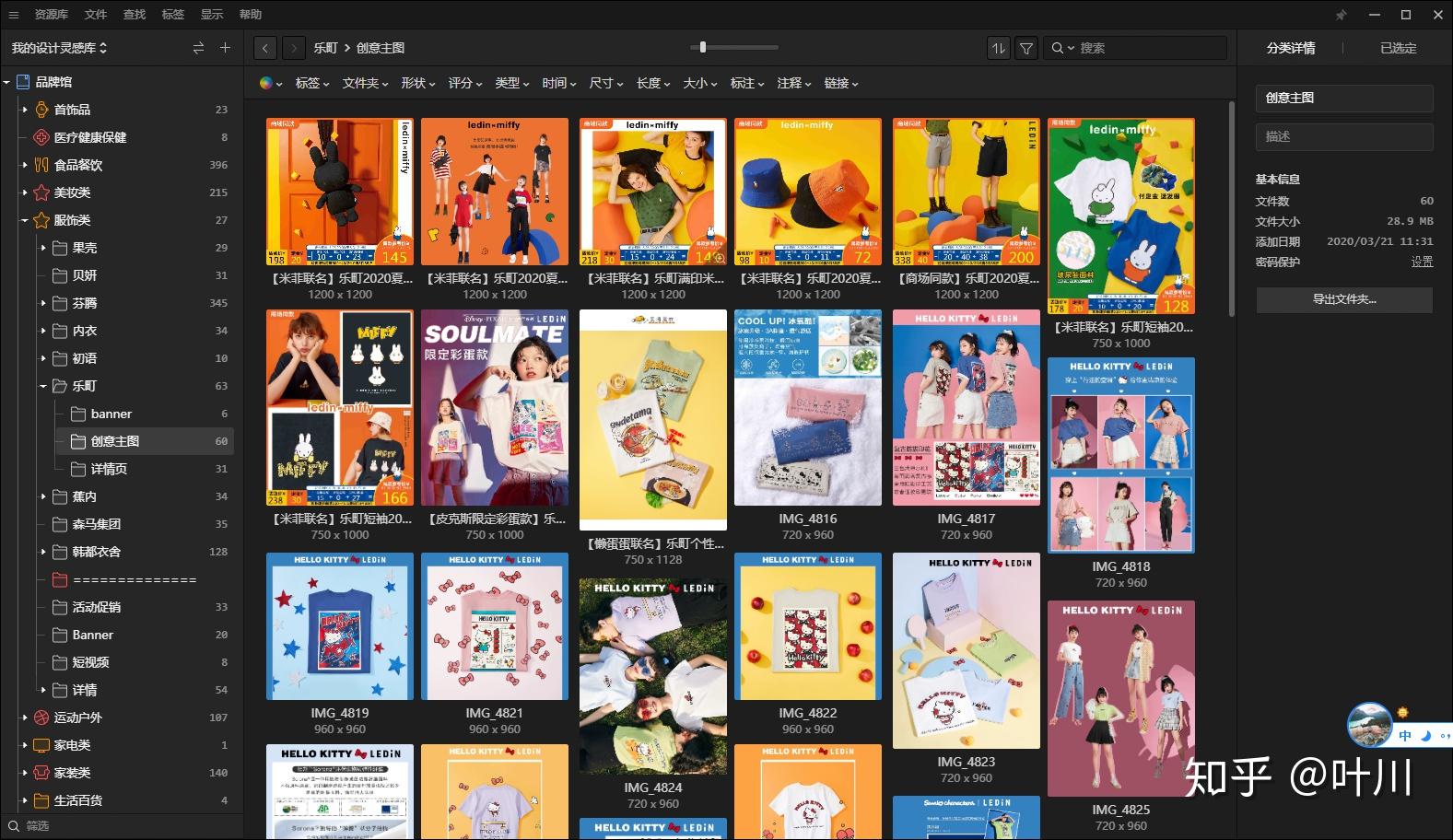Open the hamburger menu icon
Screen dimensions: 1453x840
[x=13, y=15]
